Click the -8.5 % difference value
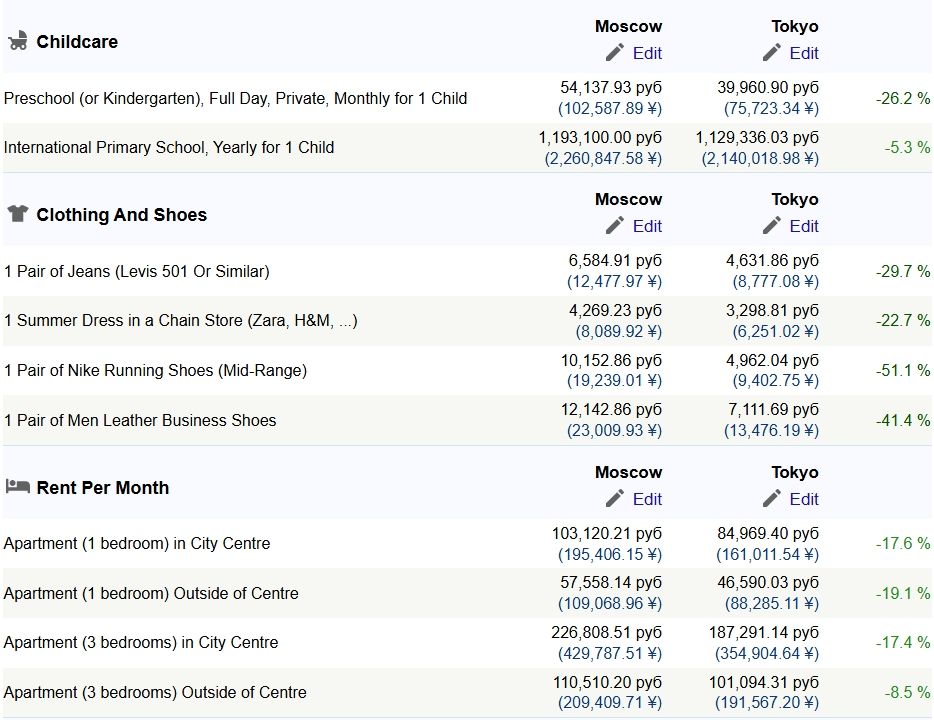The image size is (934, 720). 907,693
